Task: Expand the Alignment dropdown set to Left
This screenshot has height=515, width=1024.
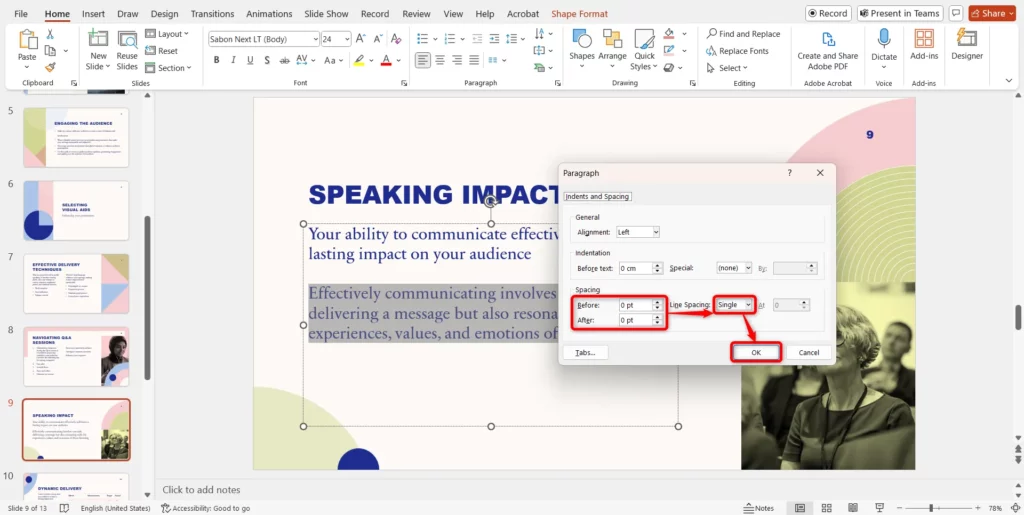Action: coord(638,232)
